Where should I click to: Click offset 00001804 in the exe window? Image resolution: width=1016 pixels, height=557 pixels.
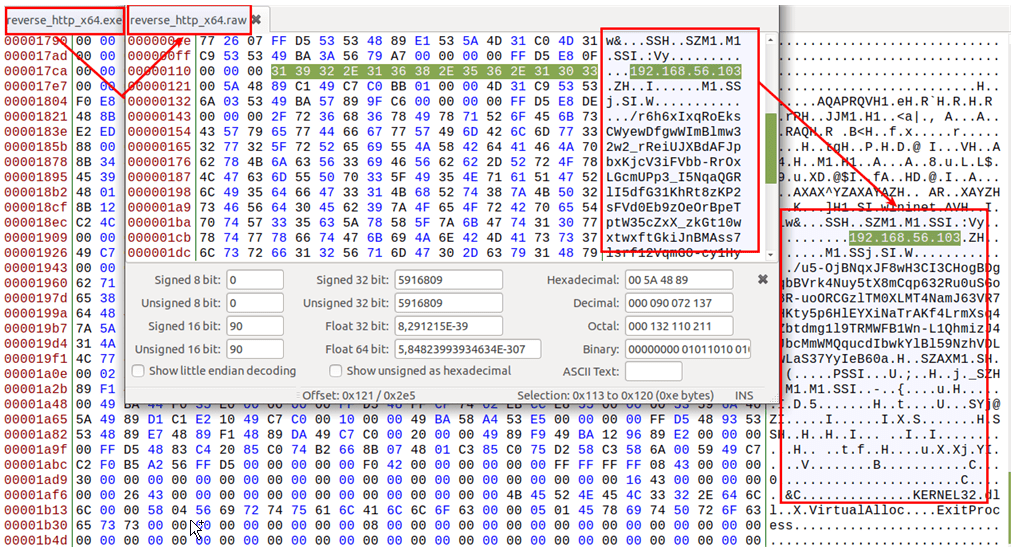point(36,102)
